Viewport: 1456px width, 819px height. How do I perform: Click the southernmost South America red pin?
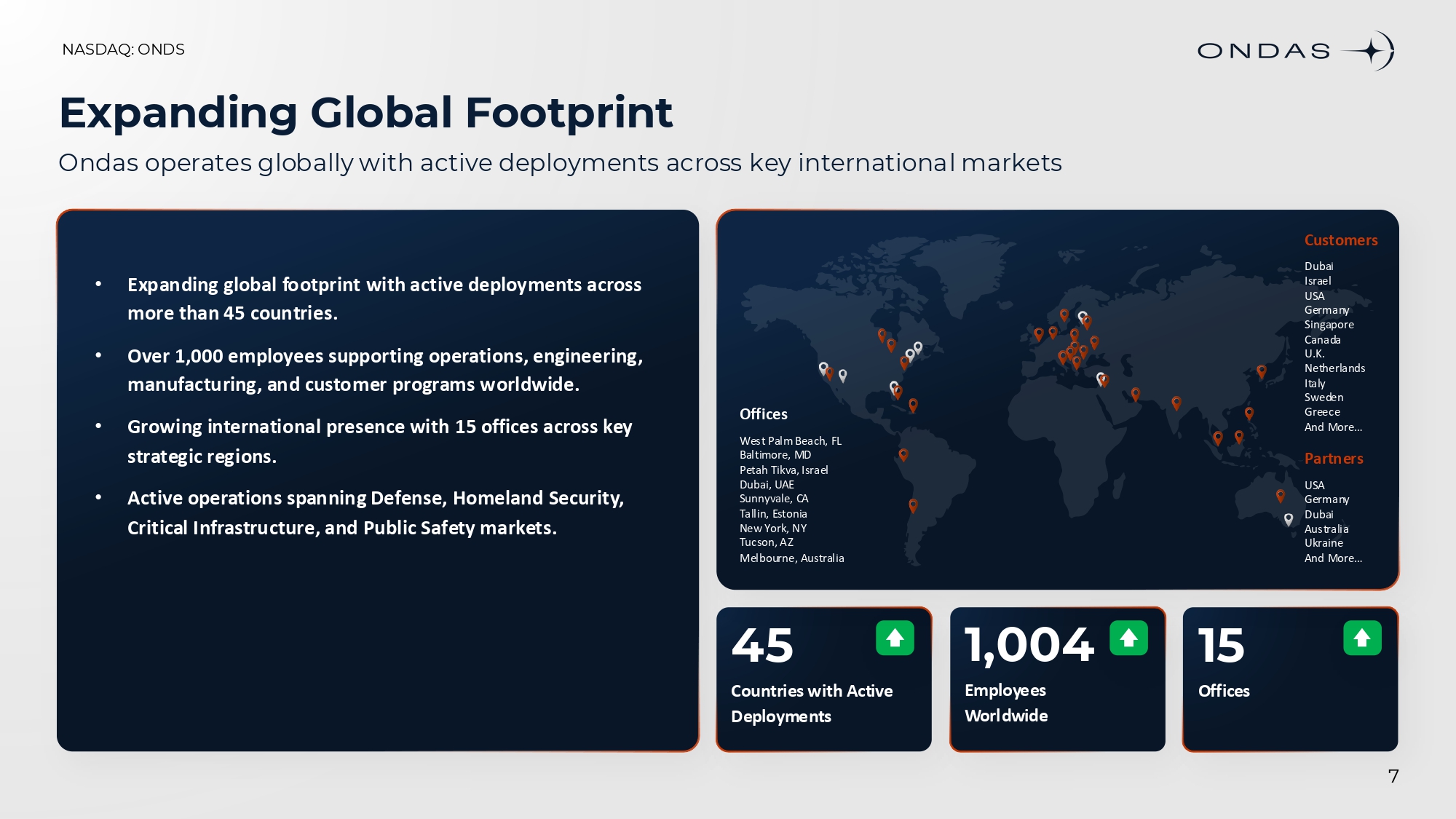click(913, 505)
